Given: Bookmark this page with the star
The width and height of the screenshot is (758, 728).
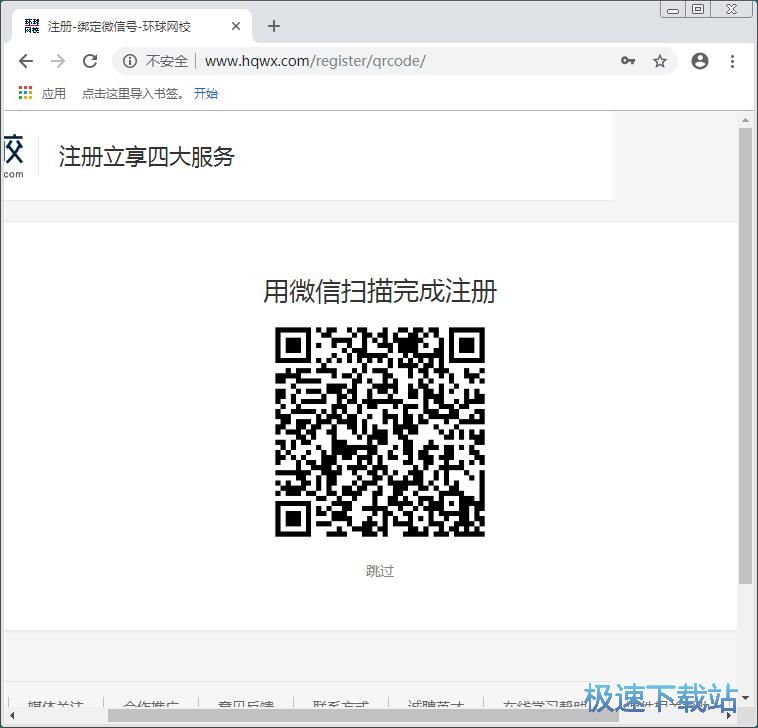Looking at the screenshot, I should 660,61.
